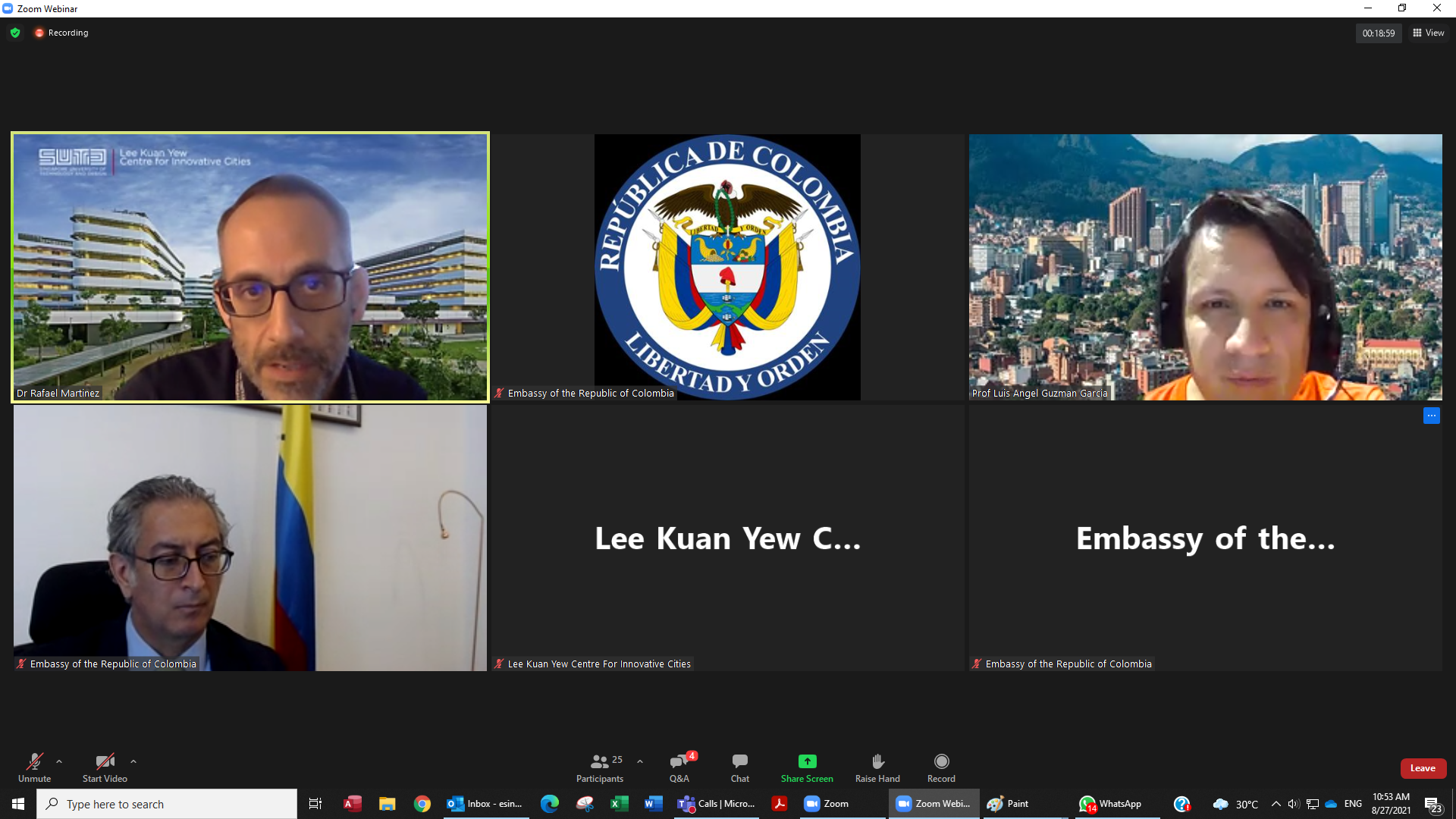Open the network status icon
The height and width of the screenshot is (819, 1456).
coord(1313,804)
